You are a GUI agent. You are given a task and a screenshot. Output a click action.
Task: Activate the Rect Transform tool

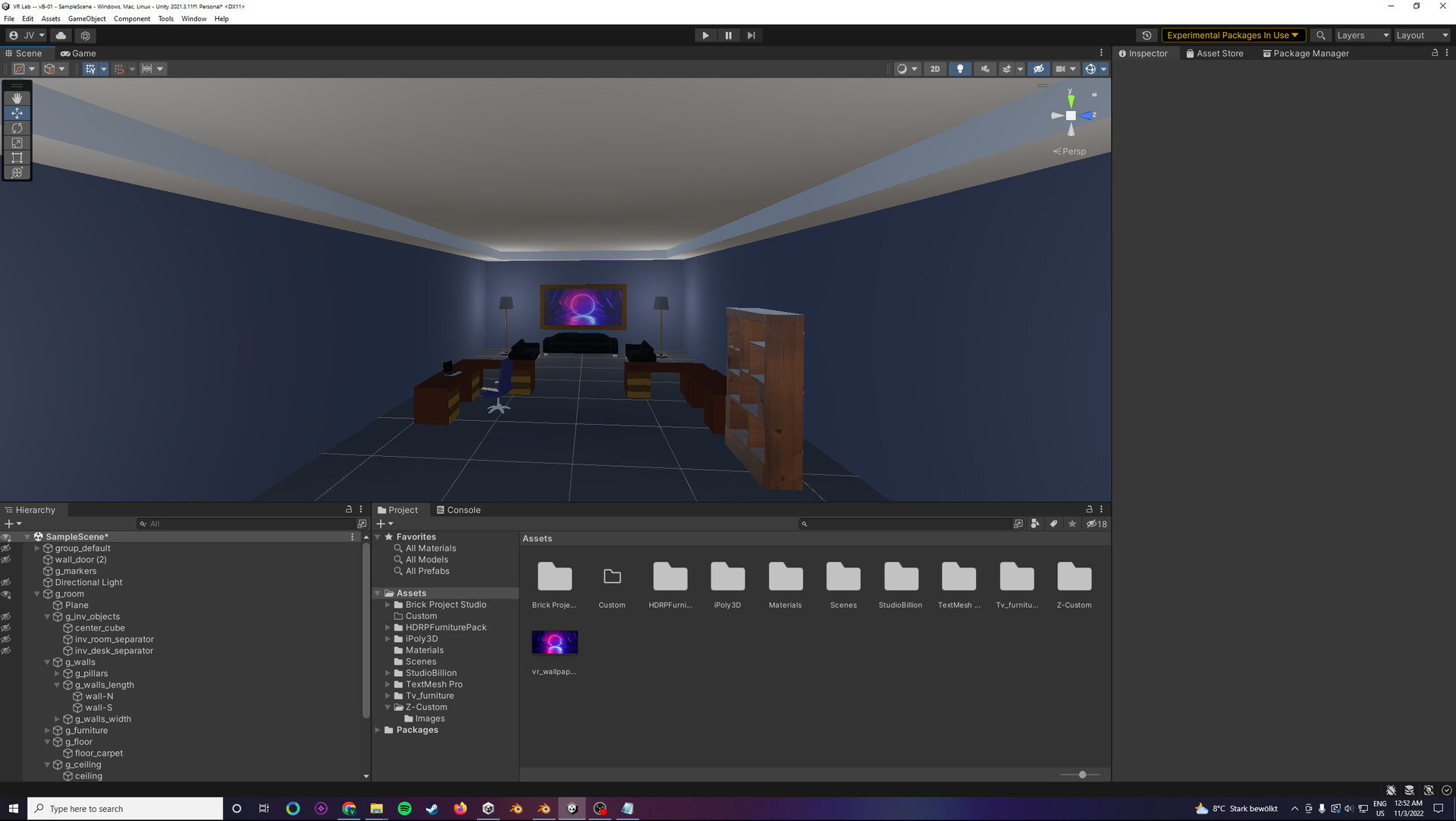17,158
